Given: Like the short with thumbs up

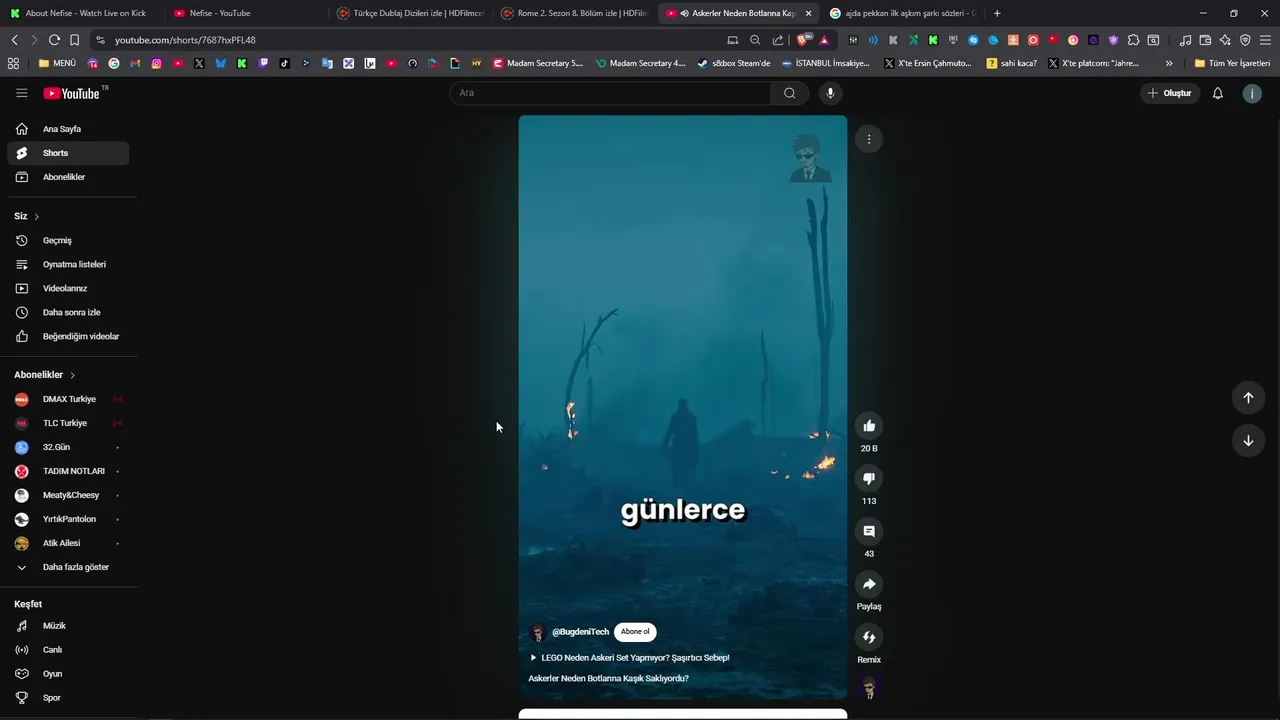Looking at the screenshot, I should pos(869,426).
